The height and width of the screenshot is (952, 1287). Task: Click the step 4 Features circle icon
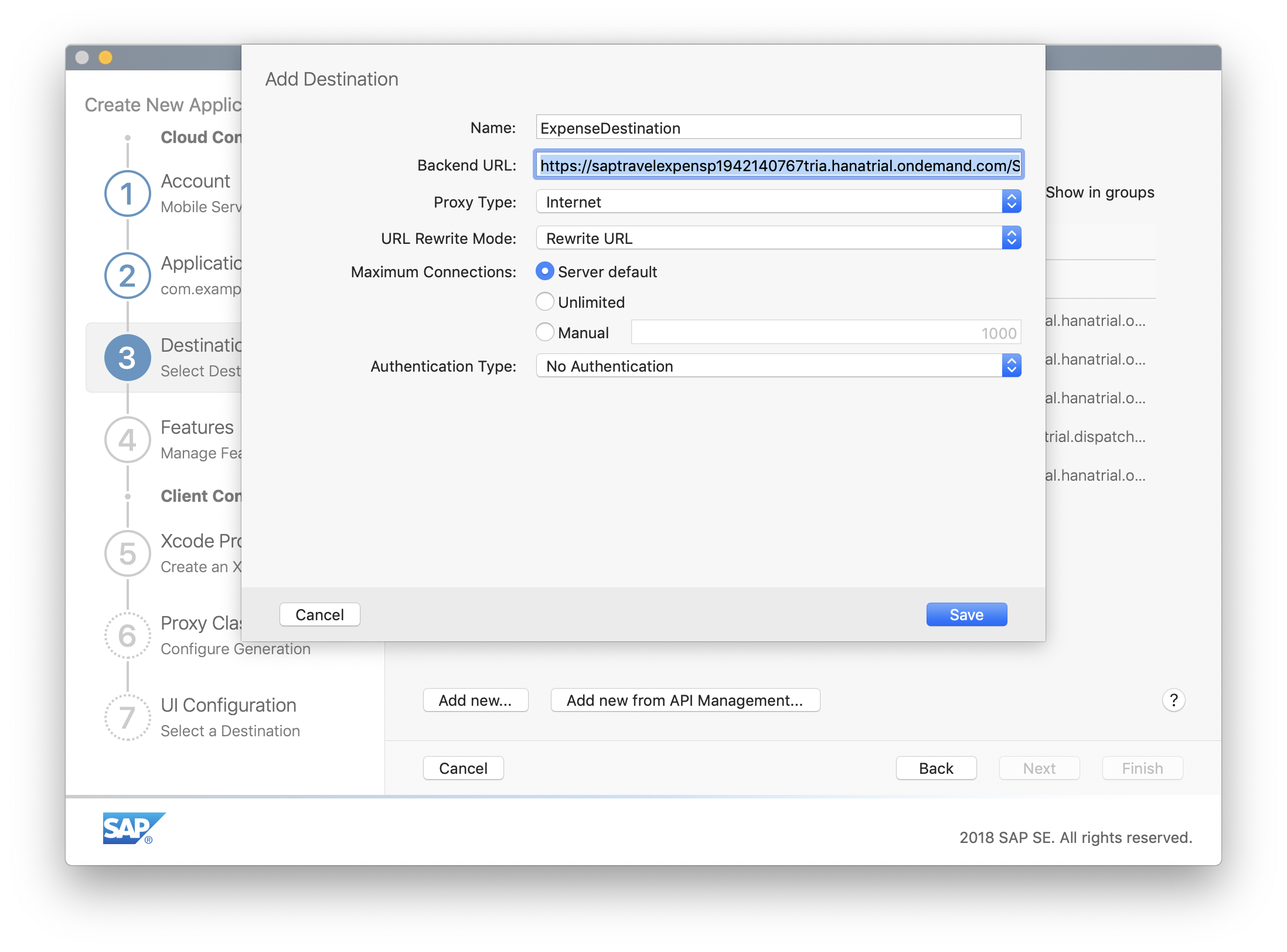pyautogui.click(x=127, y=440)
